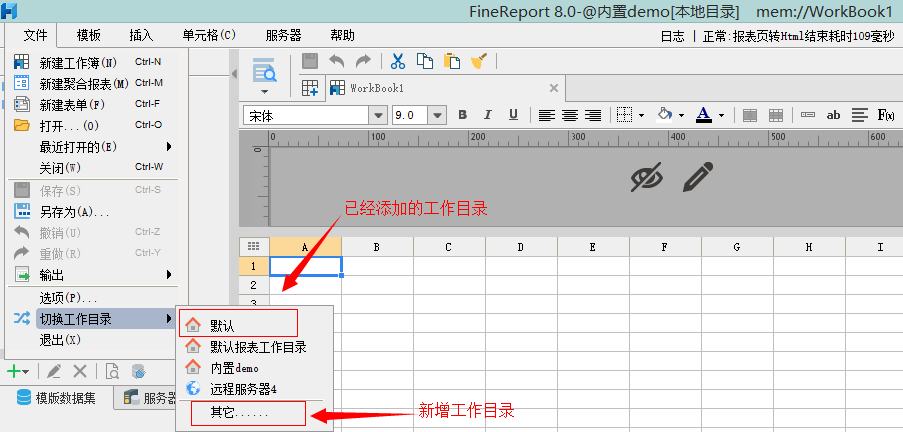Toggle italic formatting
The image size is (903, 432).
488,115
